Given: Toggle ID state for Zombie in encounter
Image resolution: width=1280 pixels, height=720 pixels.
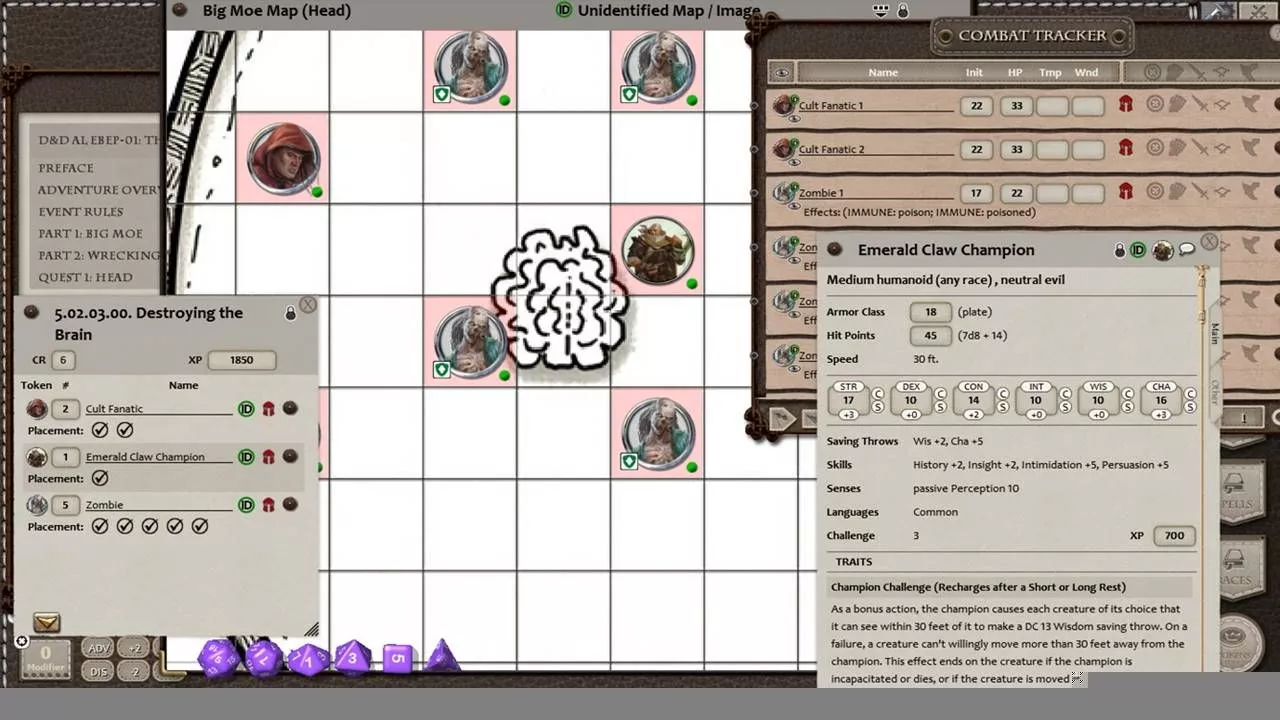Looking at the screenshot, I should (246, 505).
